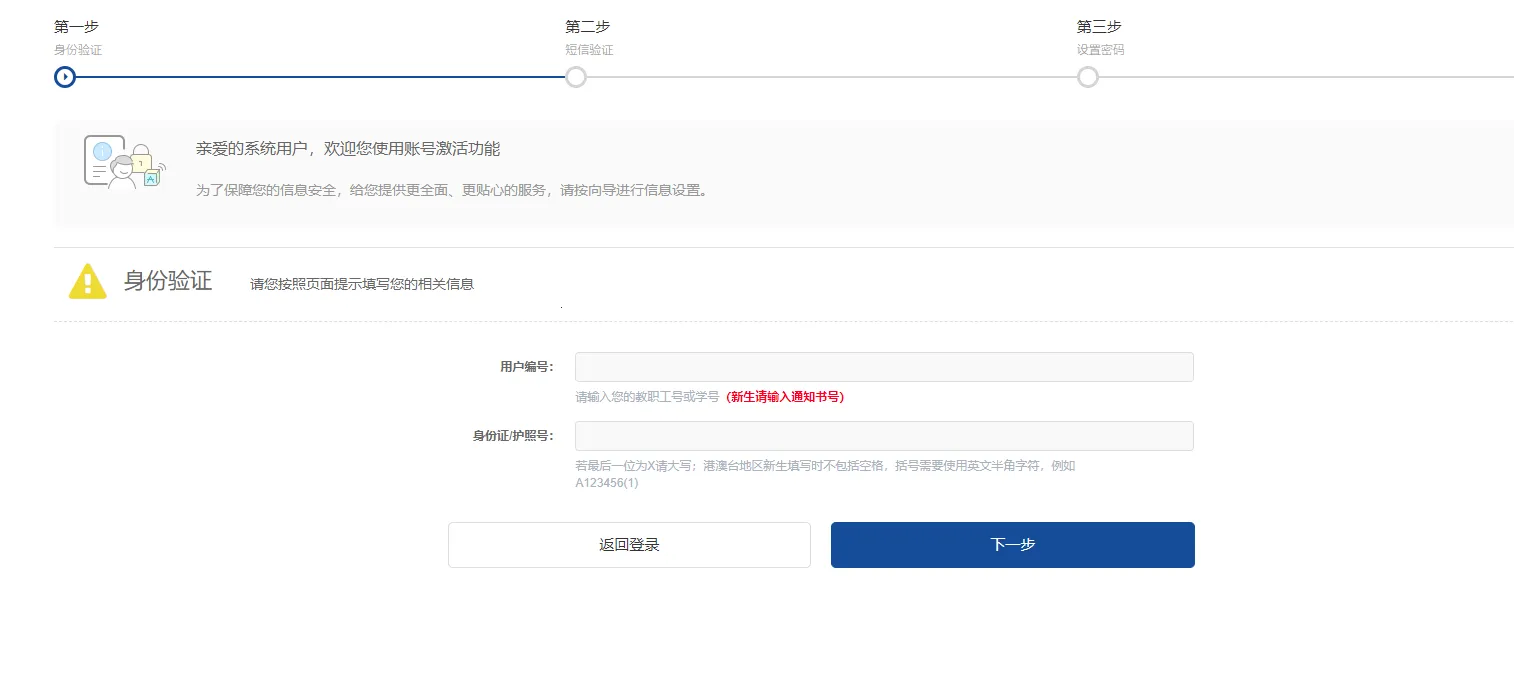1514x674 pixels.
Task: Click inside the 用户编号 input field
Action: [x=883, y=366]
